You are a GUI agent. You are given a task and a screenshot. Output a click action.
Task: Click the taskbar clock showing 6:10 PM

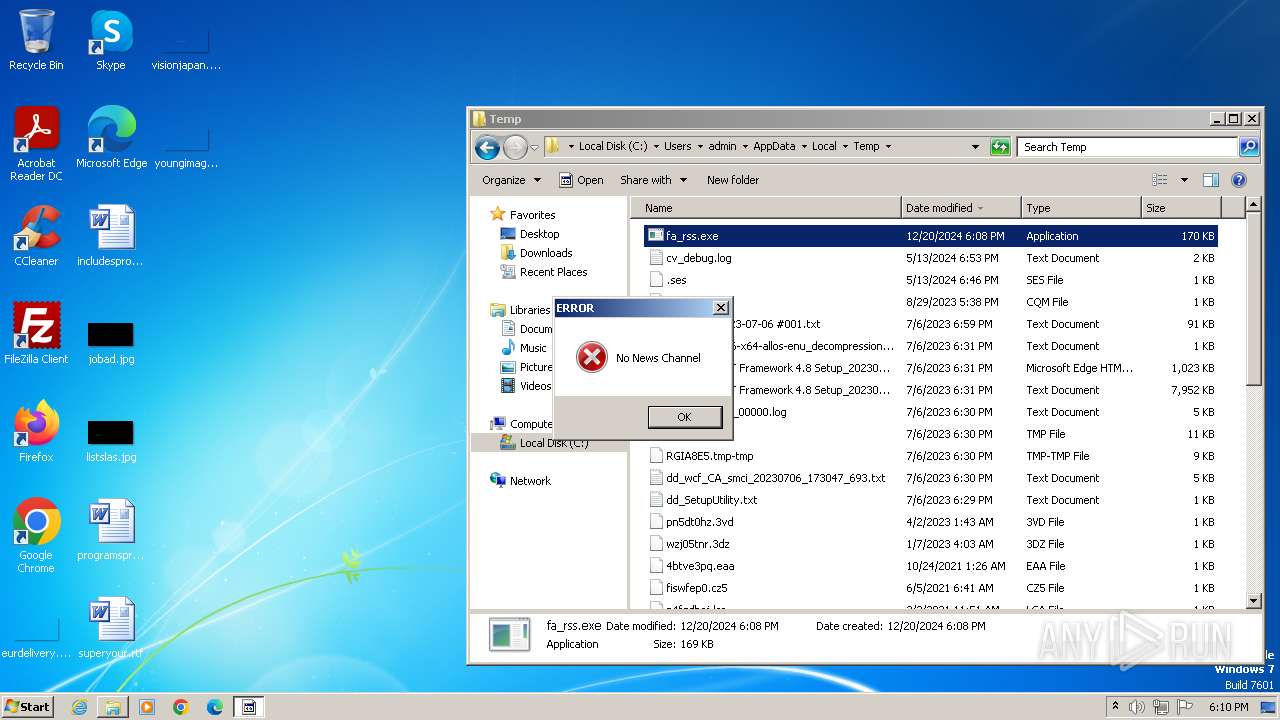click(x=1228, y=707)
